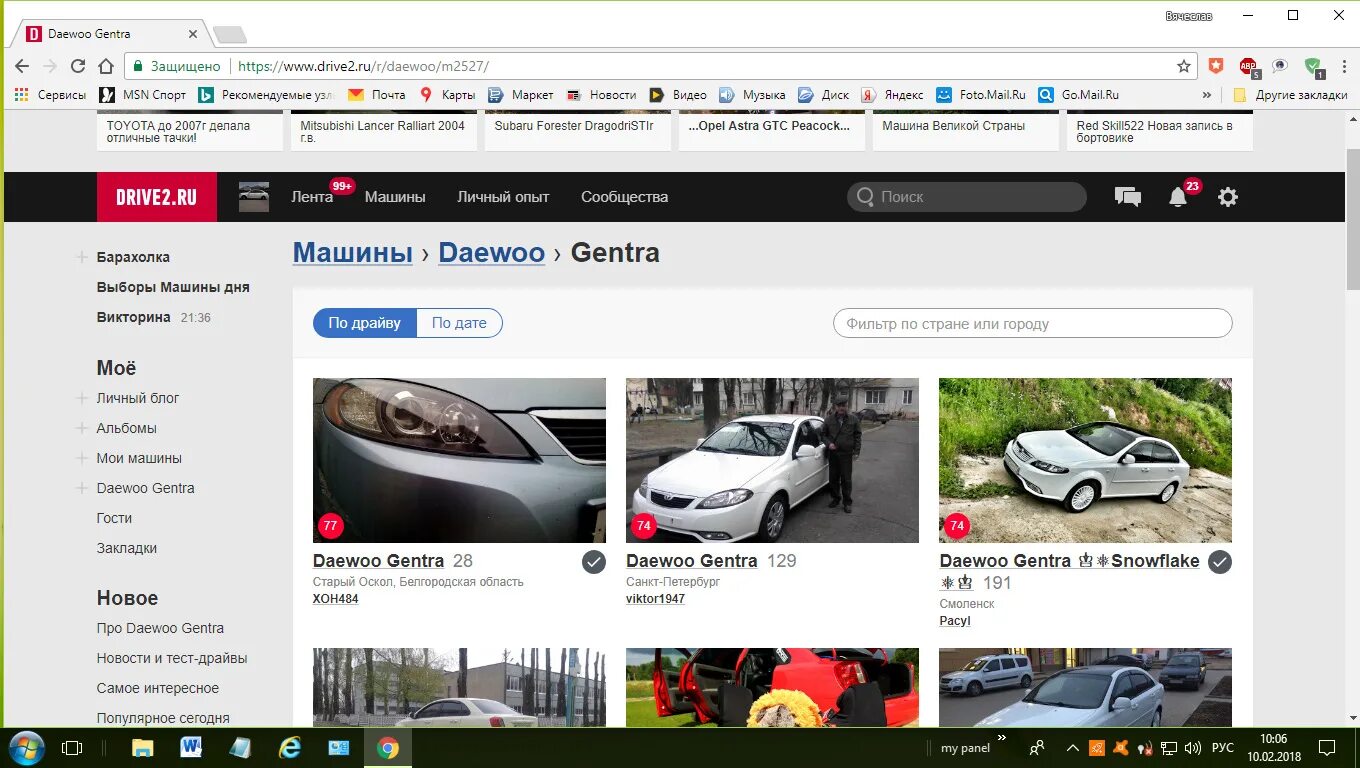Open user viktor1947 profile link
The width and height of the screenshot is (1360, 768).
tap(655, 599)
